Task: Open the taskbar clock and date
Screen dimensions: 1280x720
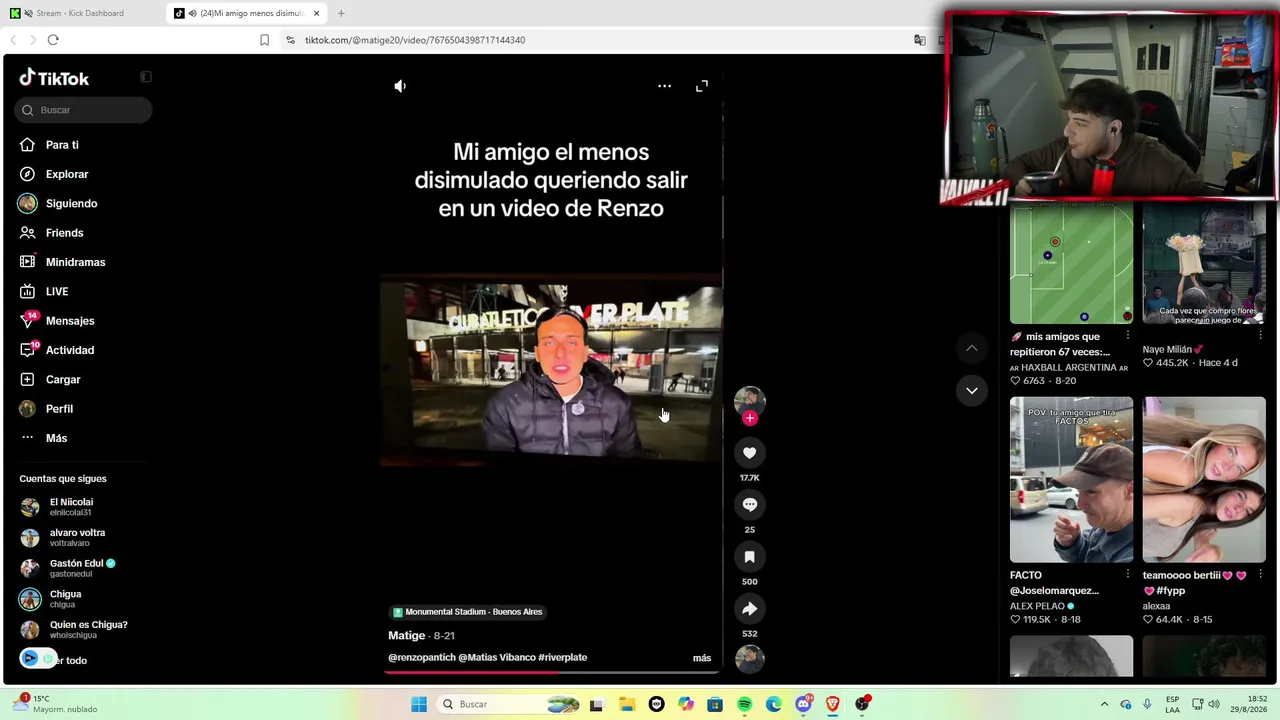Action: click(1249, 704)
